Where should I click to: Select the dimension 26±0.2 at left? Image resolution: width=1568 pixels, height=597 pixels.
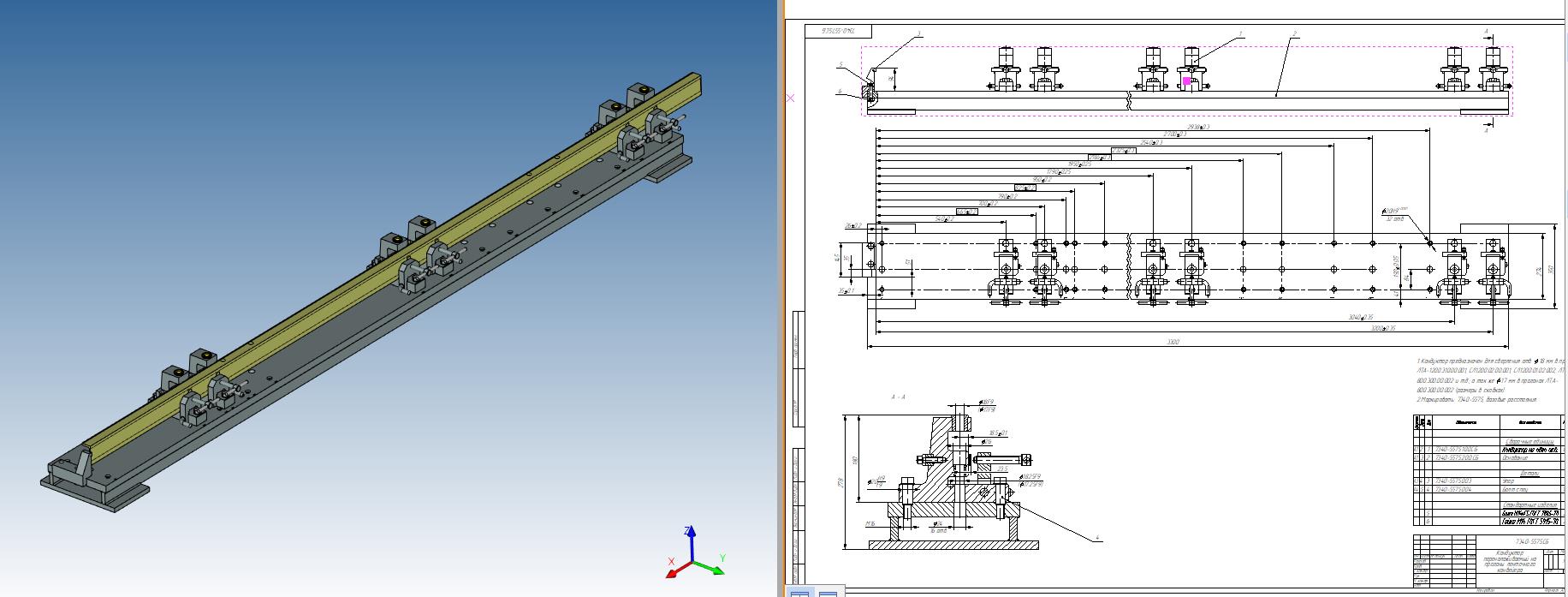(x=853, y=225)
